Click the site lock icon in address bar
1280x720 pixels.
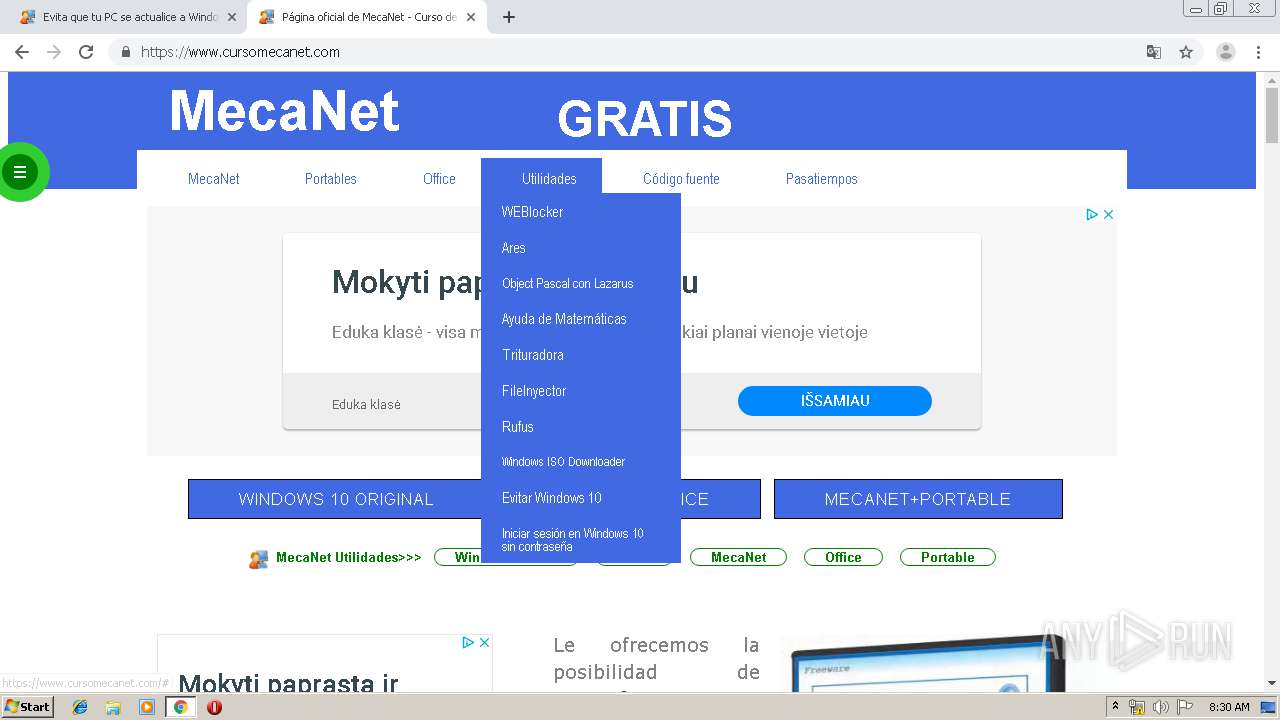click(125, 52)
